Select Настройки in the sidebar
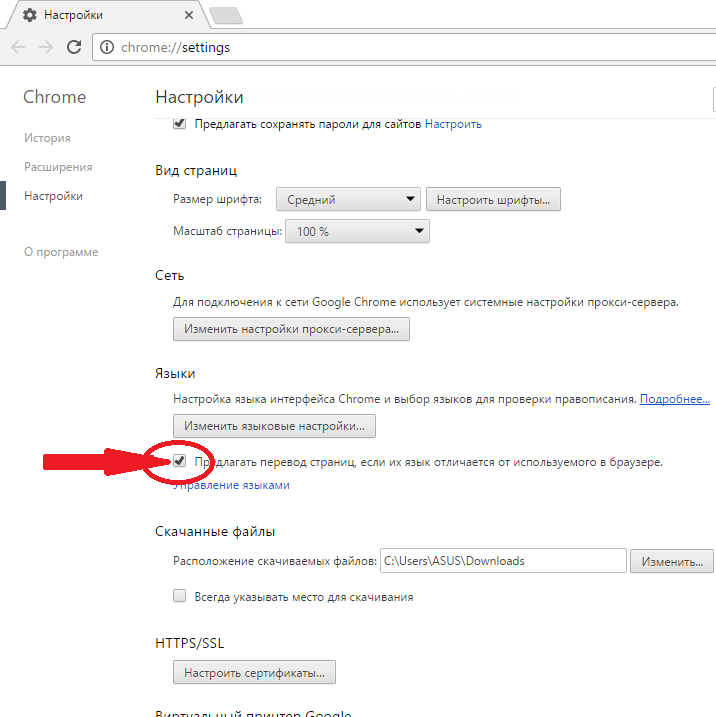716x717 pixels. point(53,196)
